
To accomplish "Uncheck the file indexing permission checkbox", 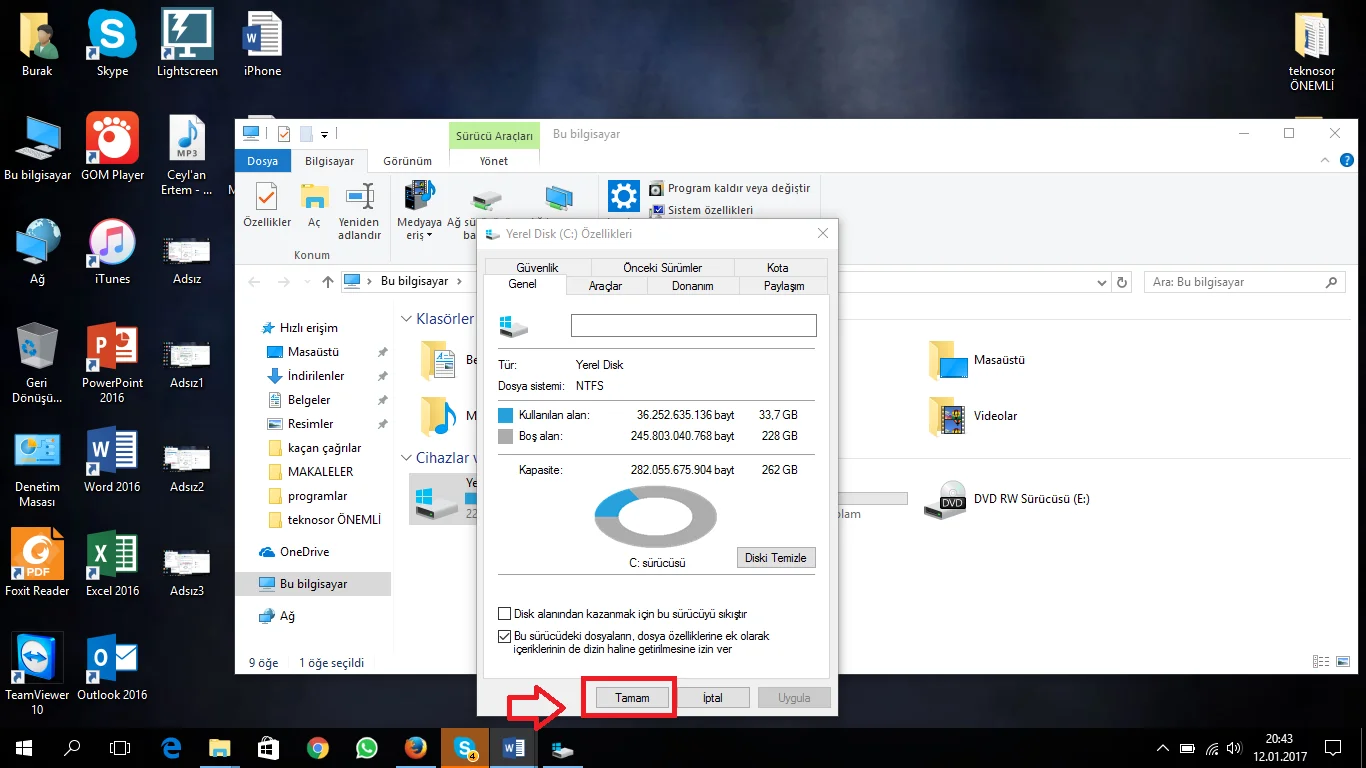I will (505, 636).
